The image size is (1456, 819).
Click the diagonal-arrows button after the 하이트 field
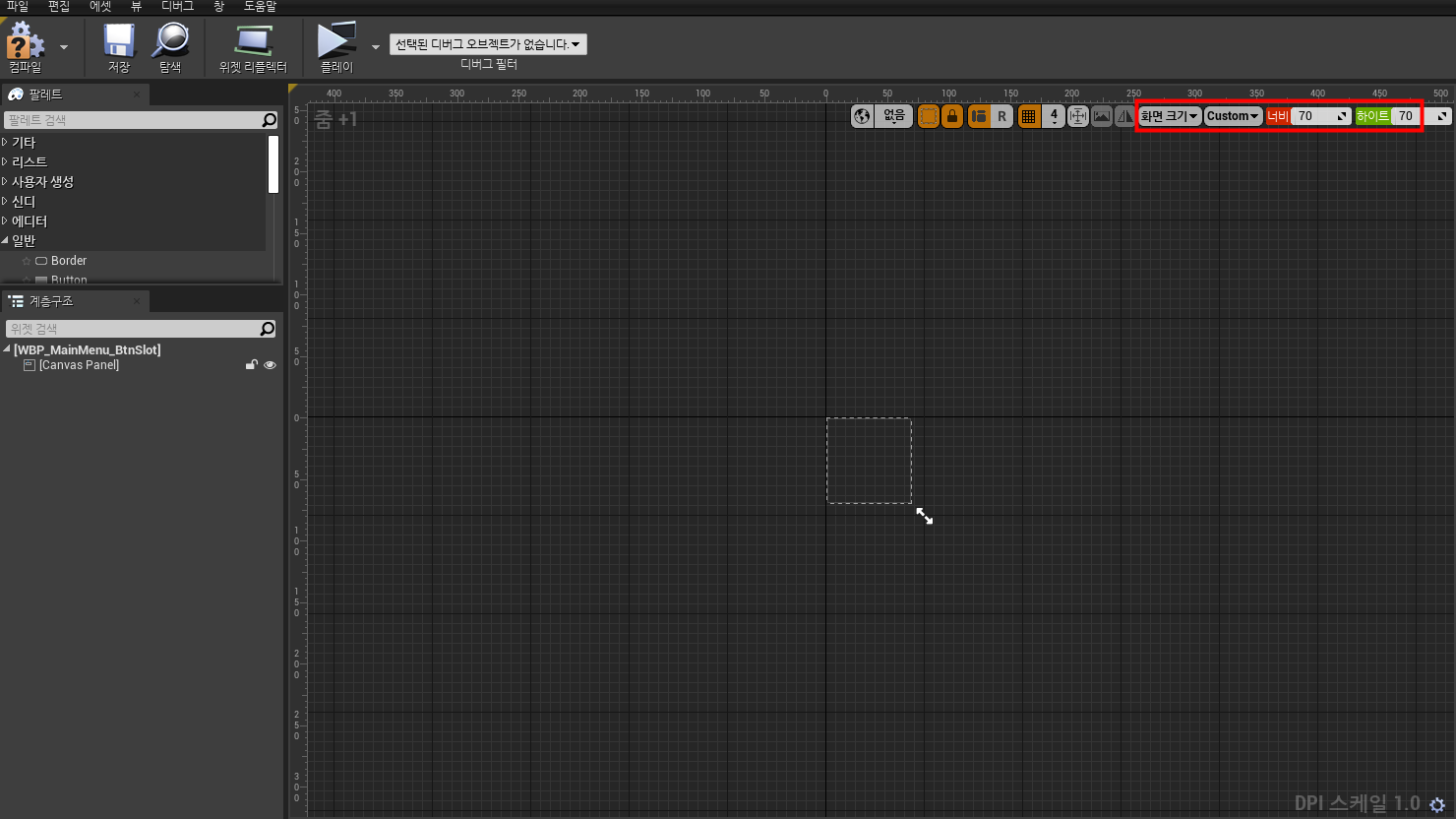1440,116
